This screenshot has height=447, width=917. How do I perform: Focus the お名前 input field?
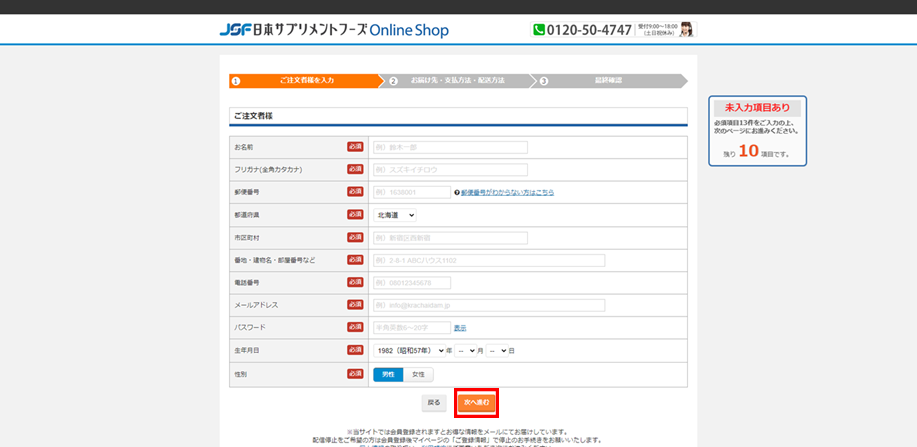pyautogui.click(x=450, y=147)
